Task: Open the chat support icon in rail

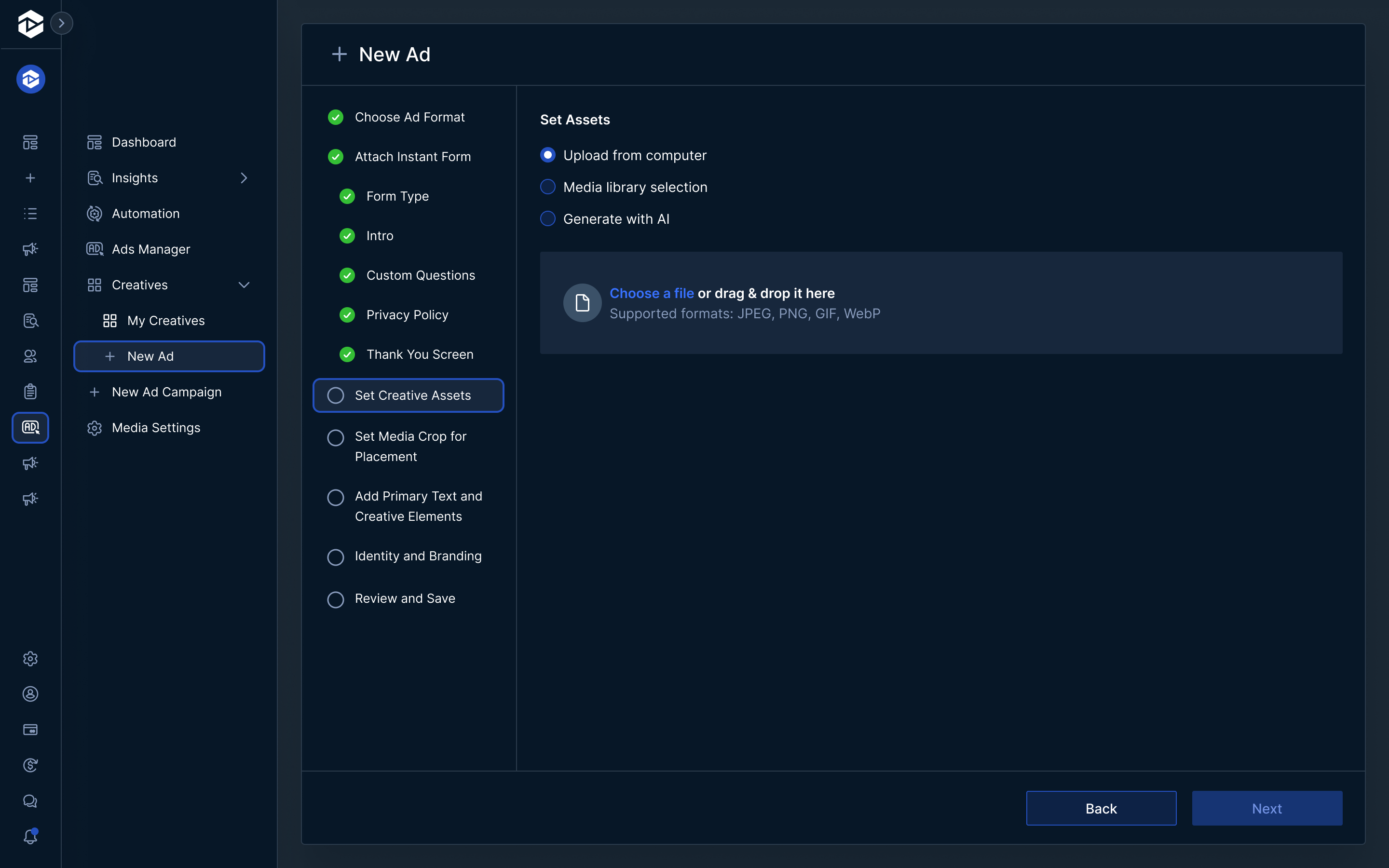Action: [30, 801]
